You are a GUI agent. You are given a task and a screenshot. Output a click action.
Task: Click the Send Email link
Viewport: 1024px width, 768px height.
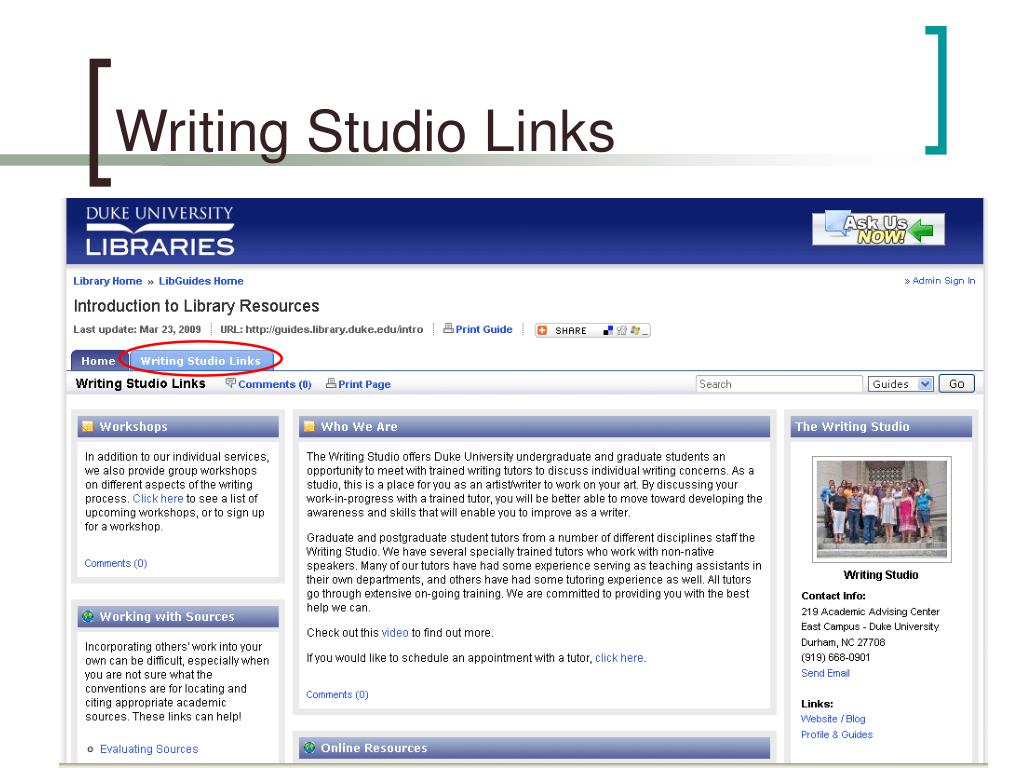point(825,673)
